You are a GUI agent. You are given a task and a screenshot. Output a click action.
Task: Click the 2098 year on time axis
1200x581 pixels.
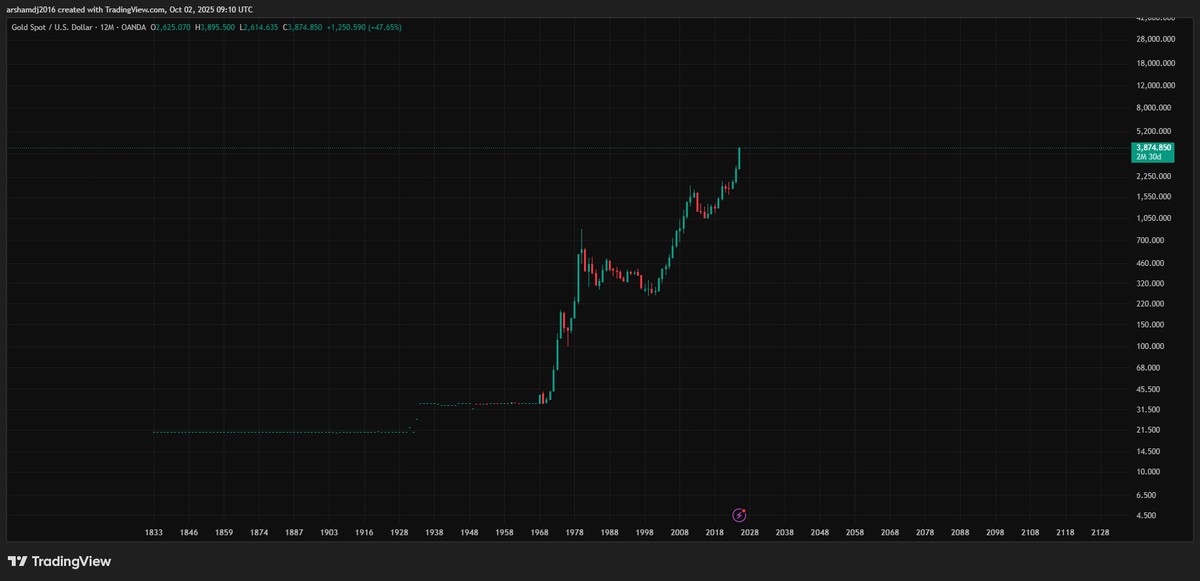(x=994, y=534)
